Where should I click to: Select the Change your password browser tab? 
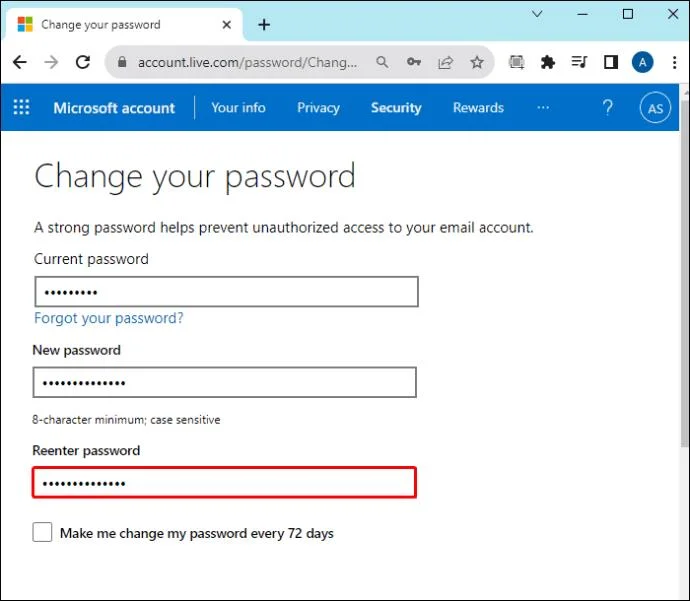(125, 25)
